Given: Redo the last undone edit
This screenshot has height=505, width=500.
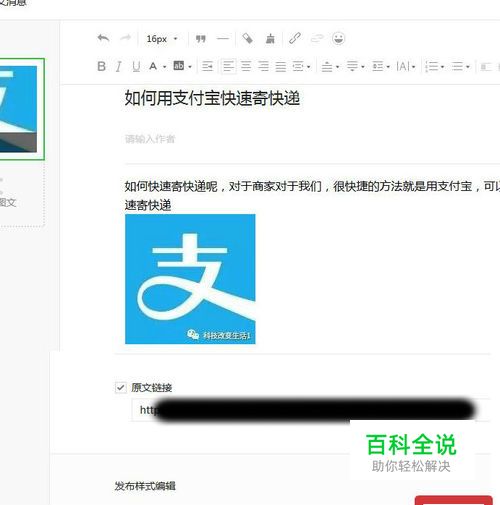Looking at the screenshot, I should [x=126, y=38].
